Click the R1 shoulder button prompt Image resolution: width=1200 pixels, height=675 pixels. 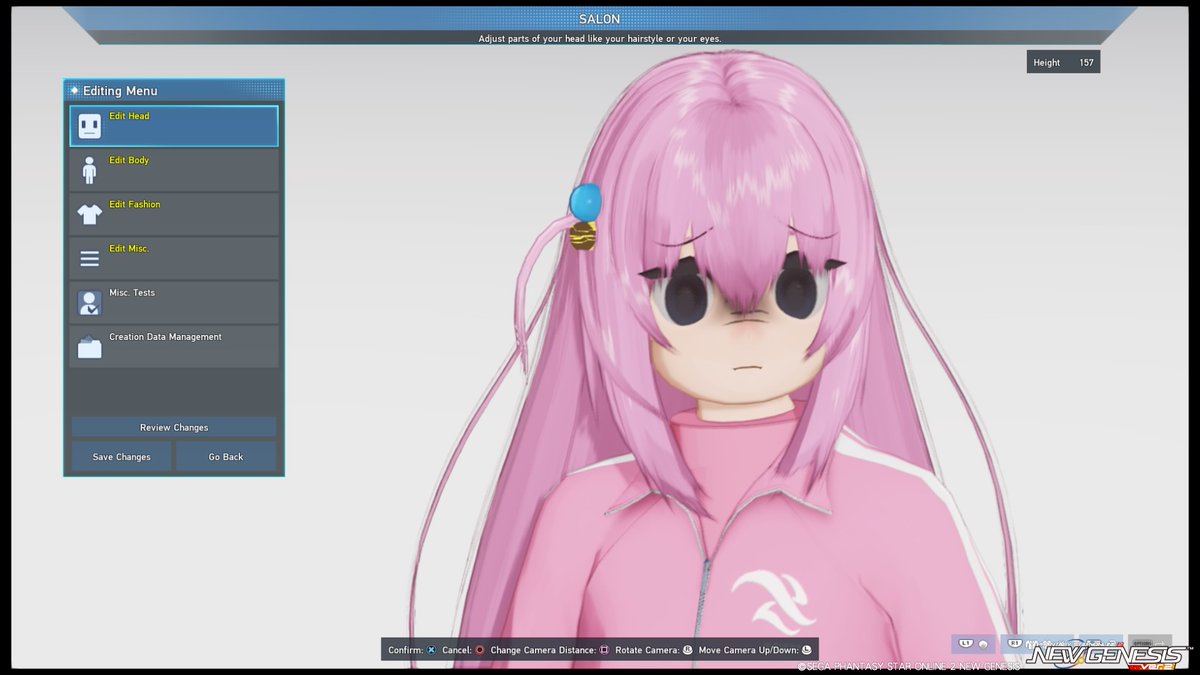tap(1015, 644)
